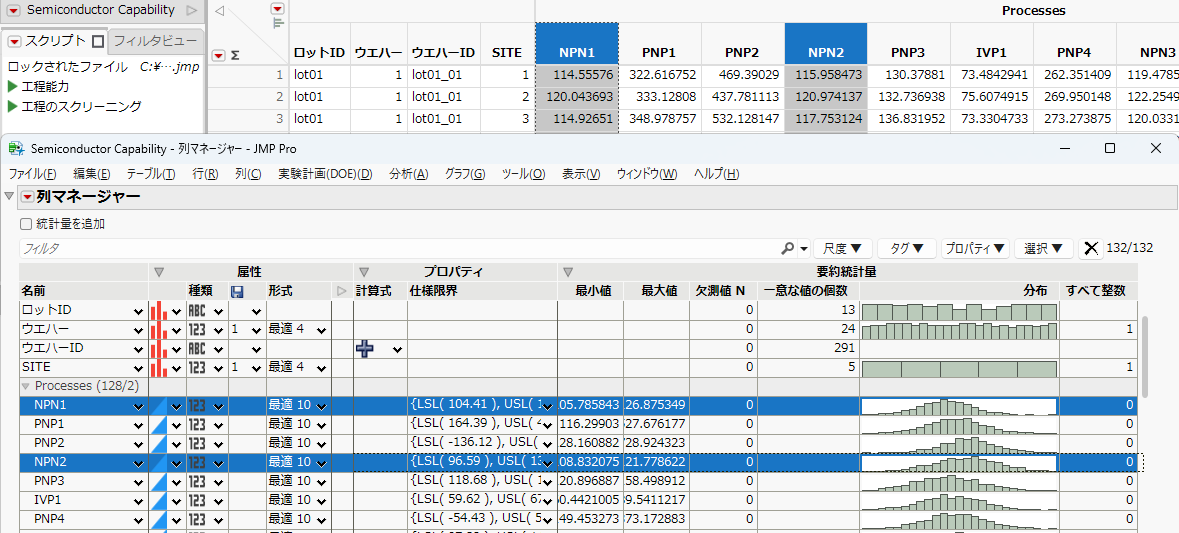
Task: Open red triangle menu of スクリプト tab
Action: point(14,41)
